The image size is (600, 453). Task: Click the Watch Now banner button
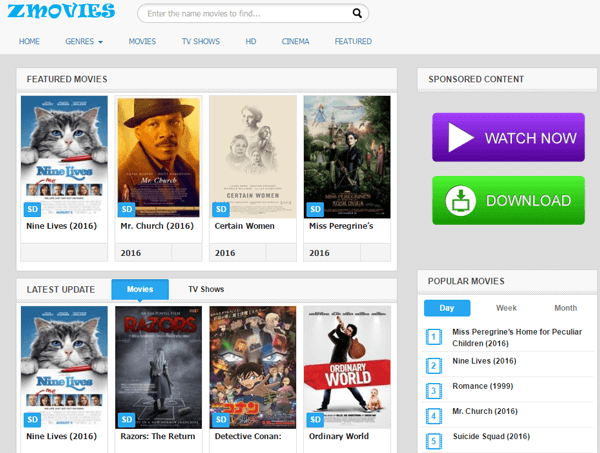pos(508,137)
